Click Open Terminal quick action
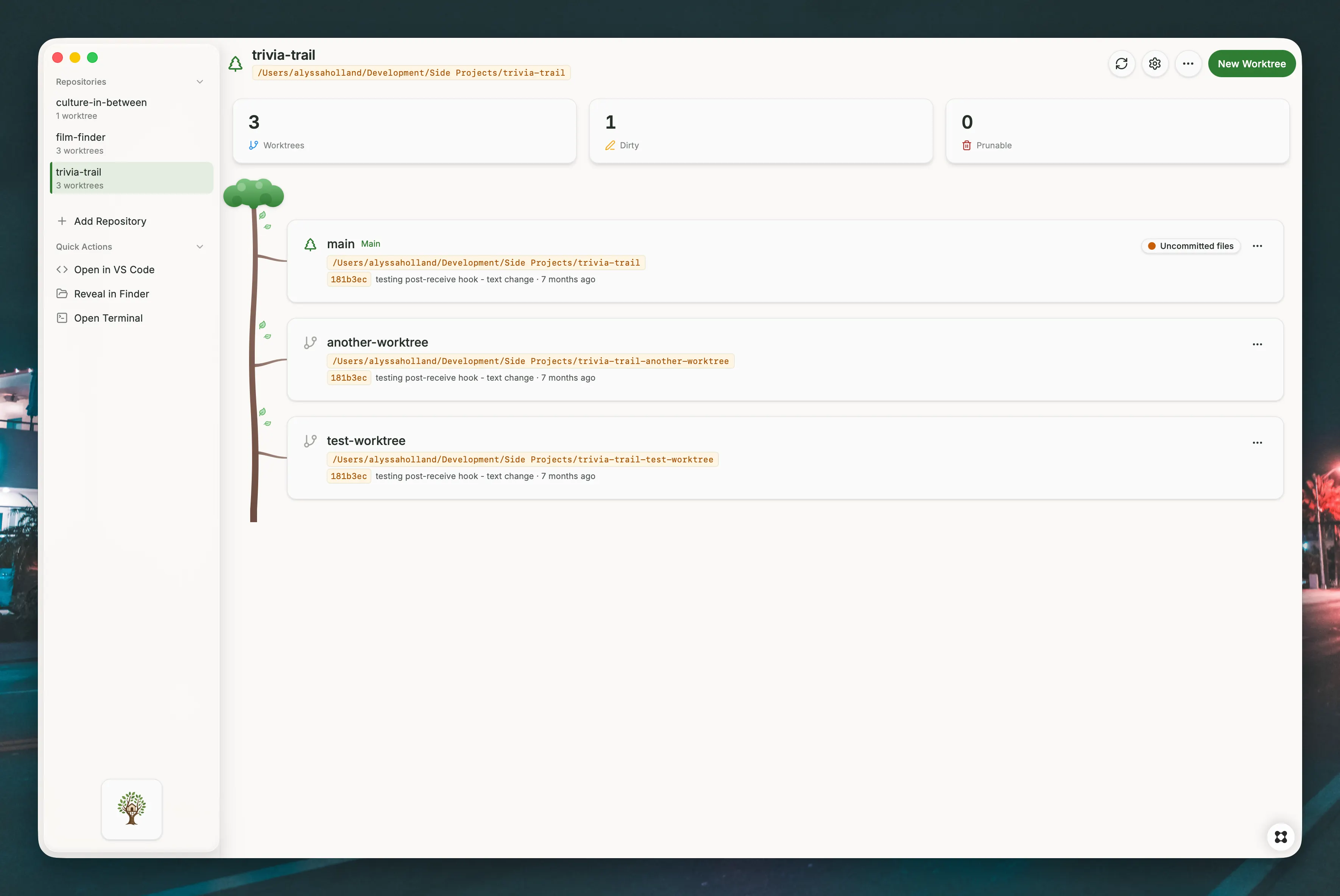This screenshot has height=896, width=1340. pos(131,318)
